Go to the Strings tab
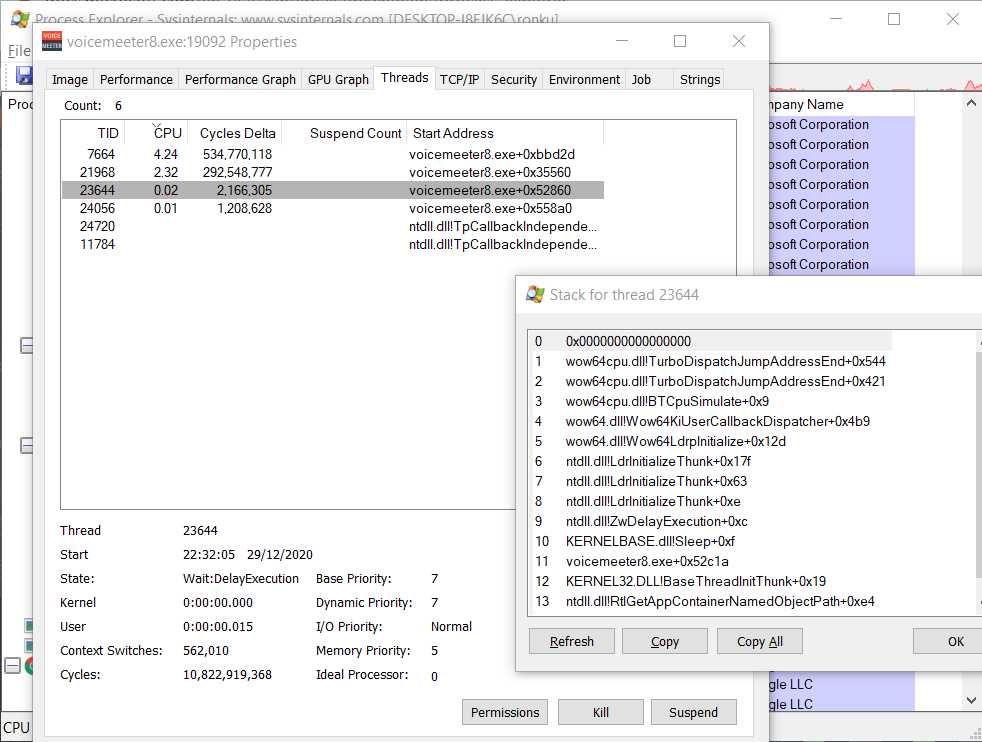 coord(699,80)
